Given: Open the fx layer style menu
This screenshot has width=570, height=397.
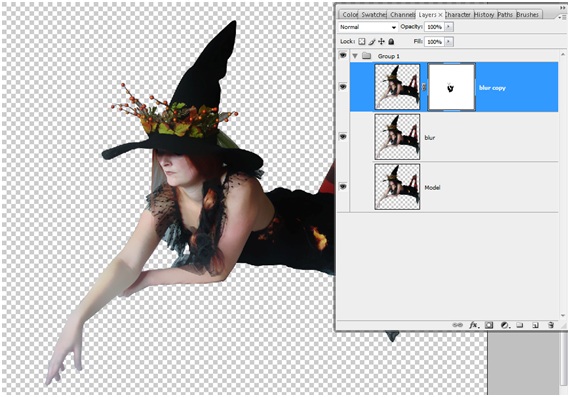Looking at the screenshot, I should [473, 325].
